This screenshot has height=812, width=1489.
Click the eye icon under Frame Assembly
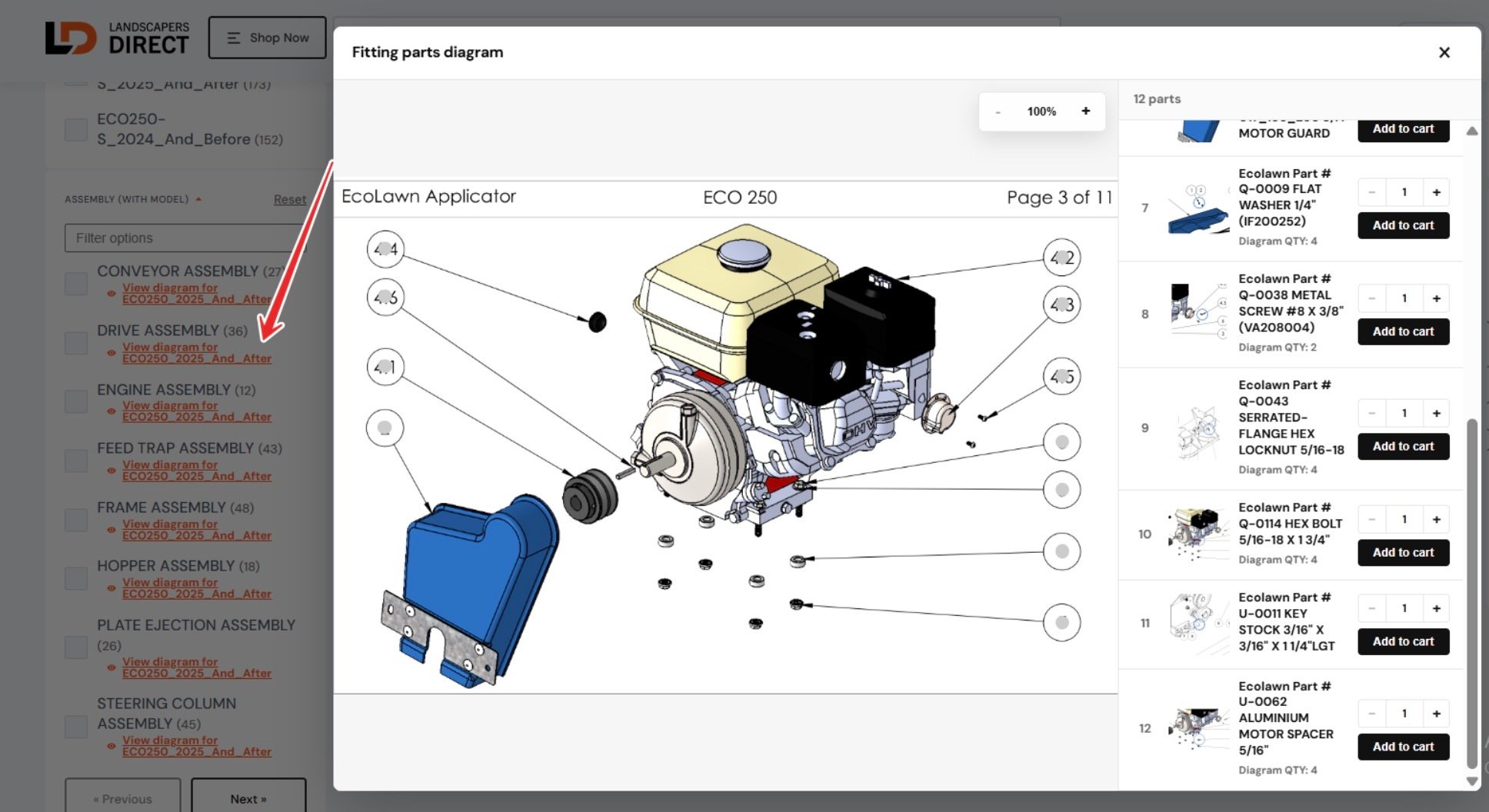112,530
